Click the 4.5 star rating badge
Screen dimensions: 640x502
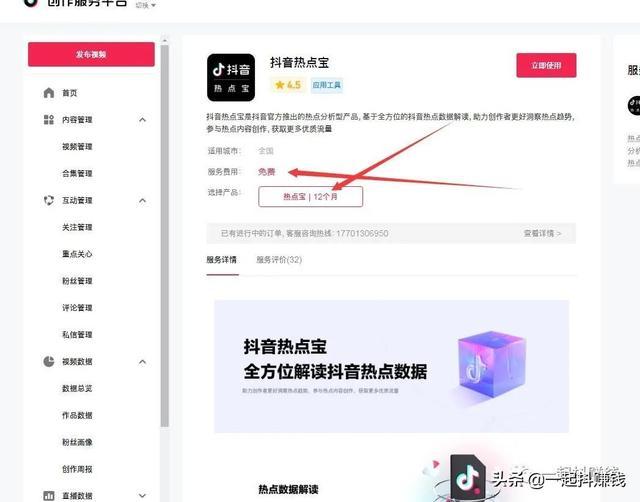coord(288,85)
